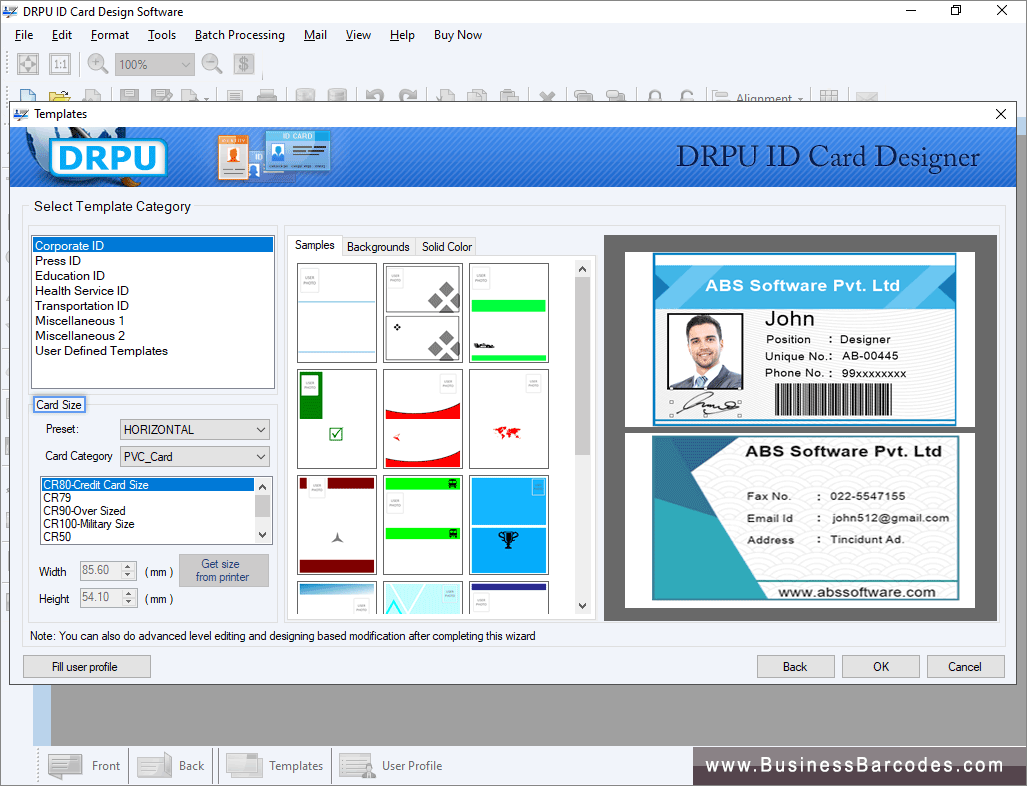This screenshot has height=786, width=1027.
Task: Select the zoom out magnifier icon
Action: pos(213,63)
